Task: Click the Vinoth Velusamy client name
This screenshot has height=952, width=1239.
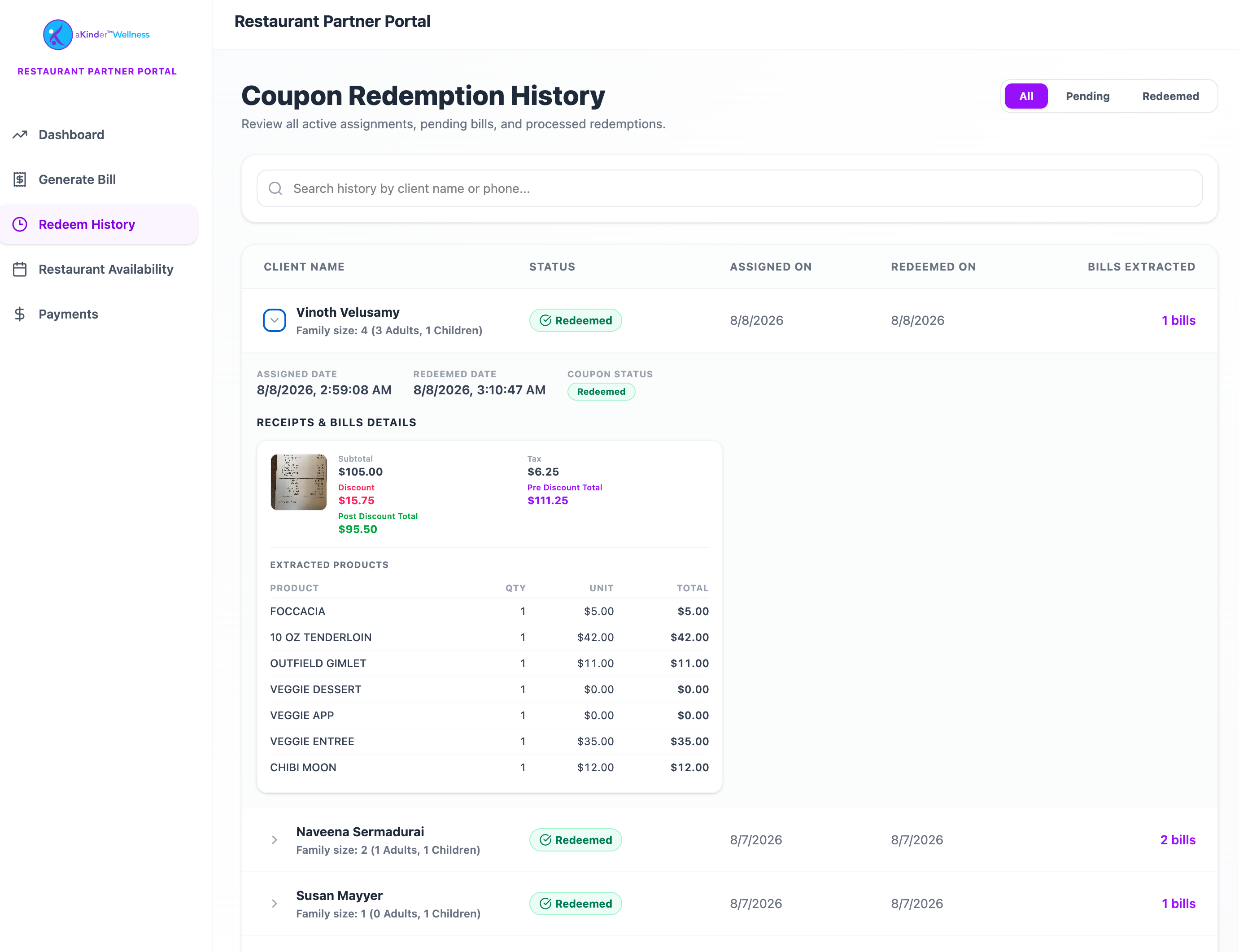Action: tap(348, 312)
